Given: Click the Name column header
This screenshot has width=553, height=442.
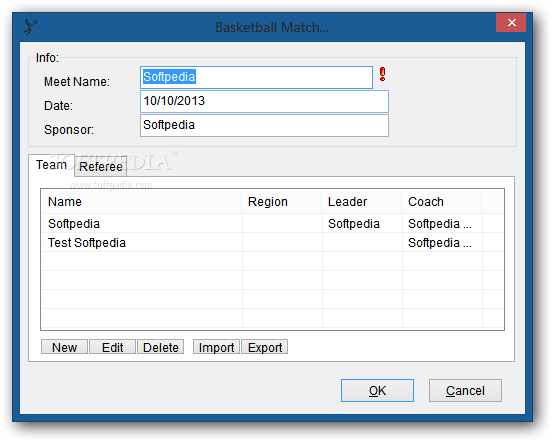Looking at the screenshot, I should click(141, 202).
